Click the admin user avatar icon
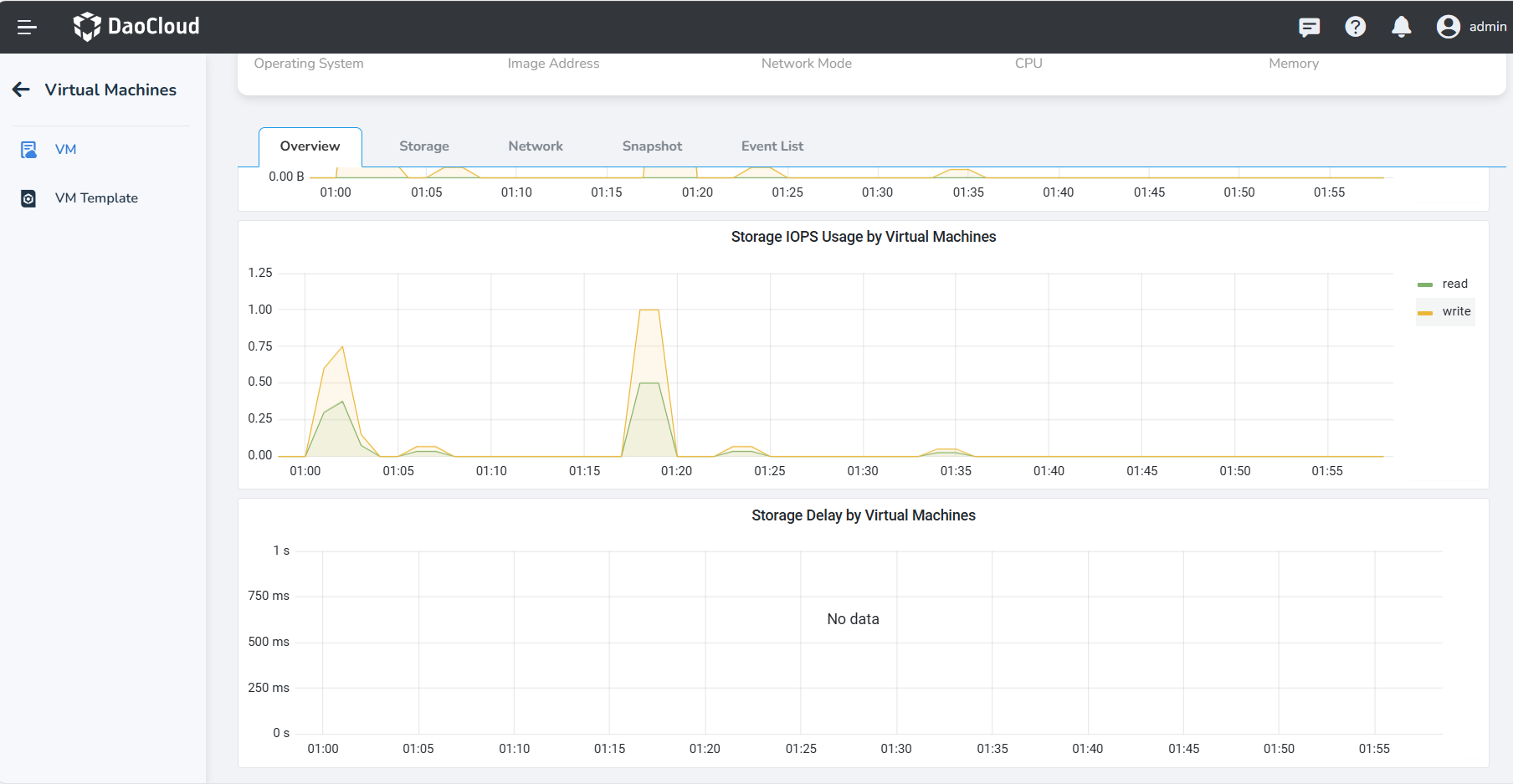Viewport: 1513px width, 784px height. tap(1448, 27)
